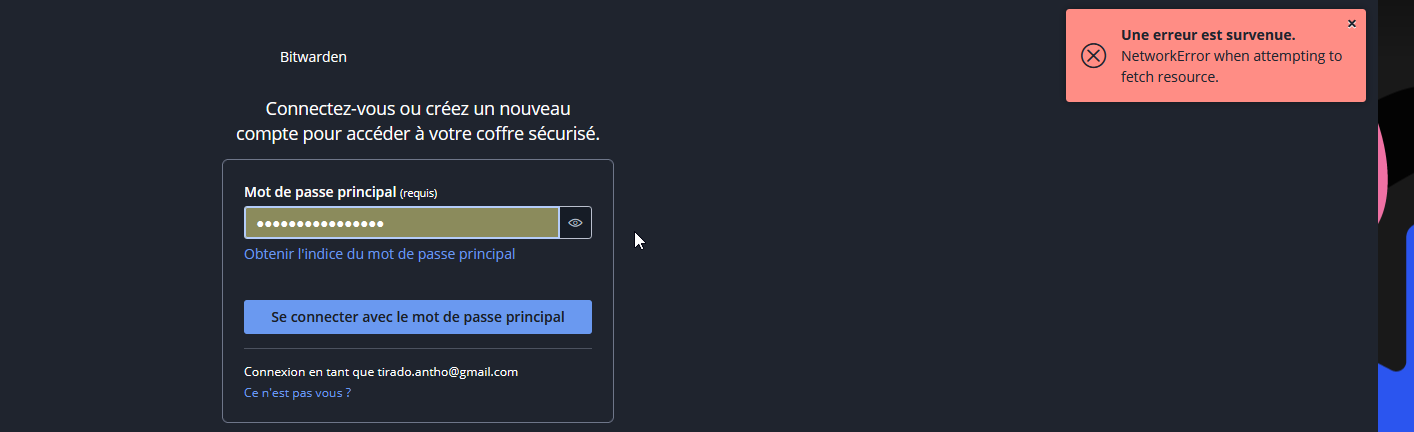Toggle master password visibility eye icon

coord(575,223)
